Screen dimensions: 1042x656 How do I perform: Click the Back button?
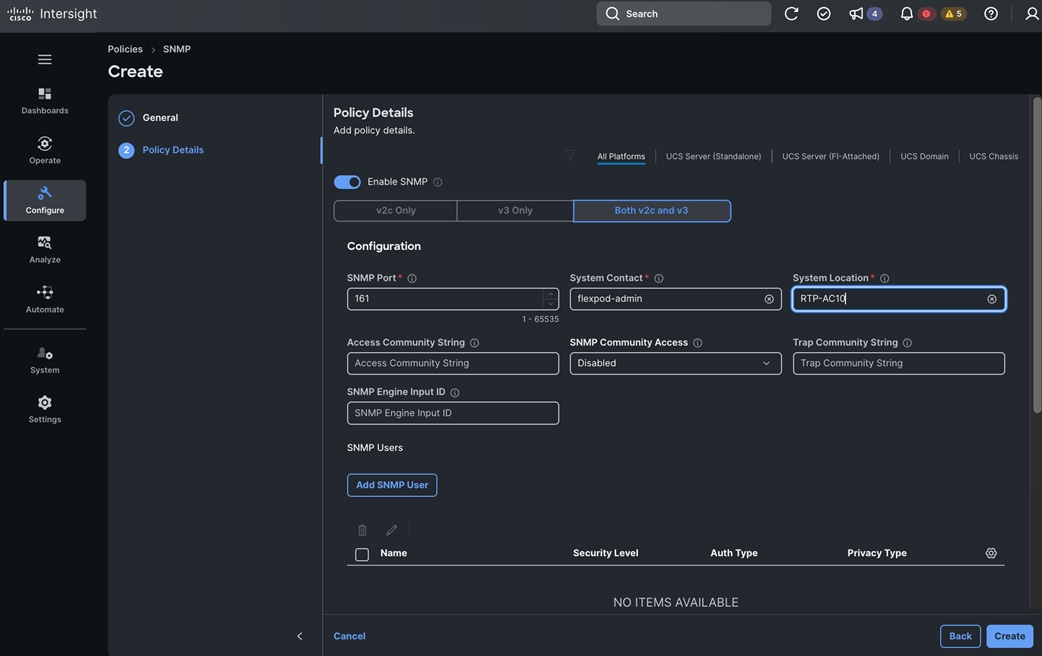click(960, 636)
